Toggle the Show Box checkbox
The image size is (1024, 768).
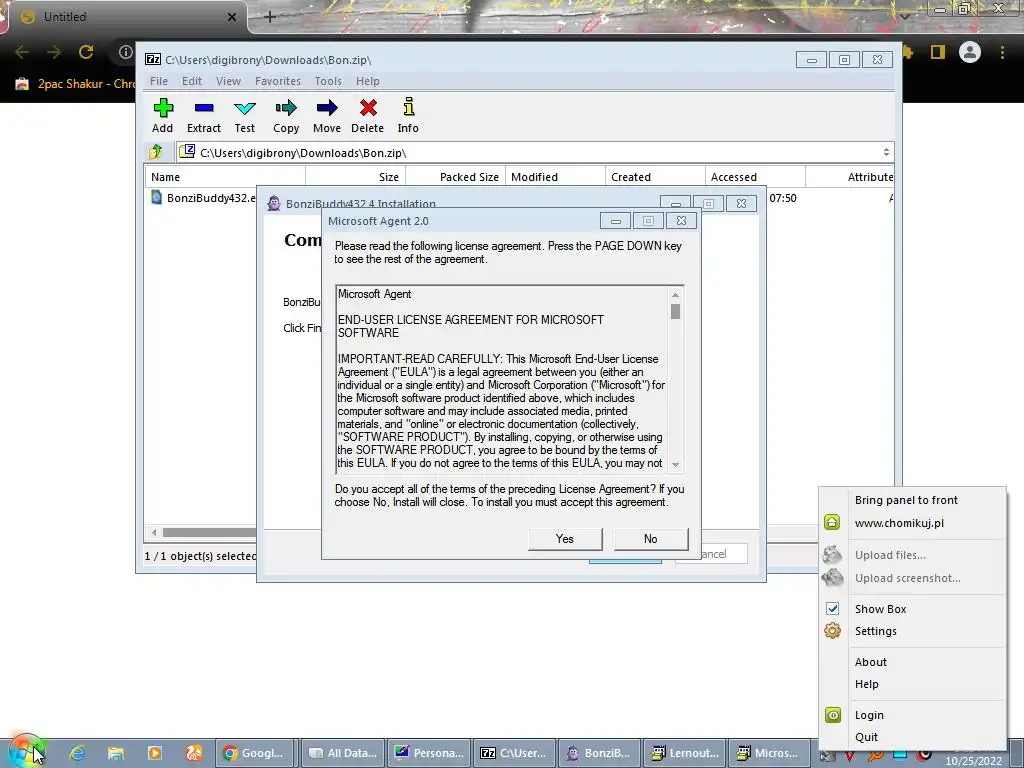click(x=833, y=609)
